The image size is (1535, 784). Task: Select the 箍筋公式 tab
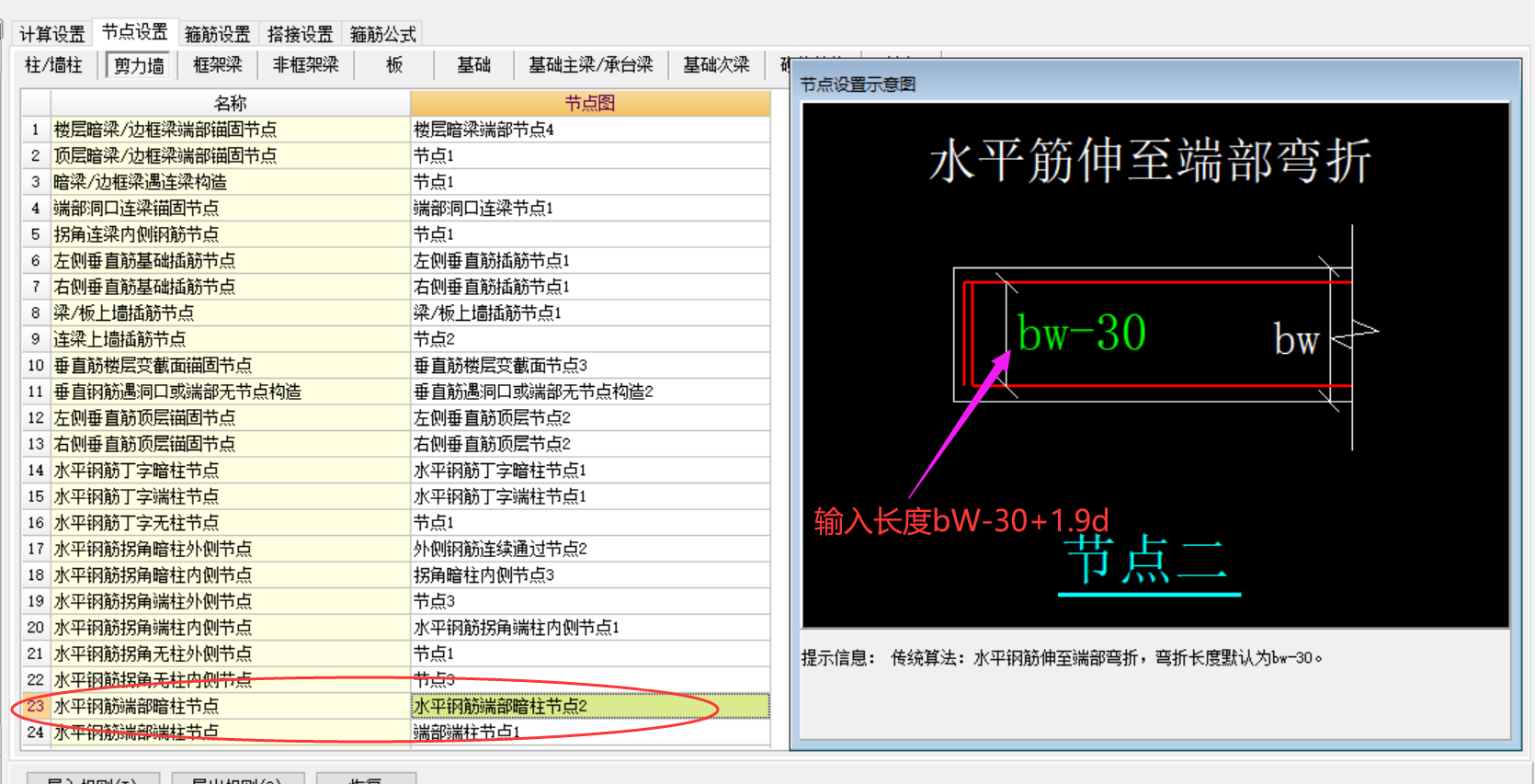pyautogui.click(x=382, y=34)
